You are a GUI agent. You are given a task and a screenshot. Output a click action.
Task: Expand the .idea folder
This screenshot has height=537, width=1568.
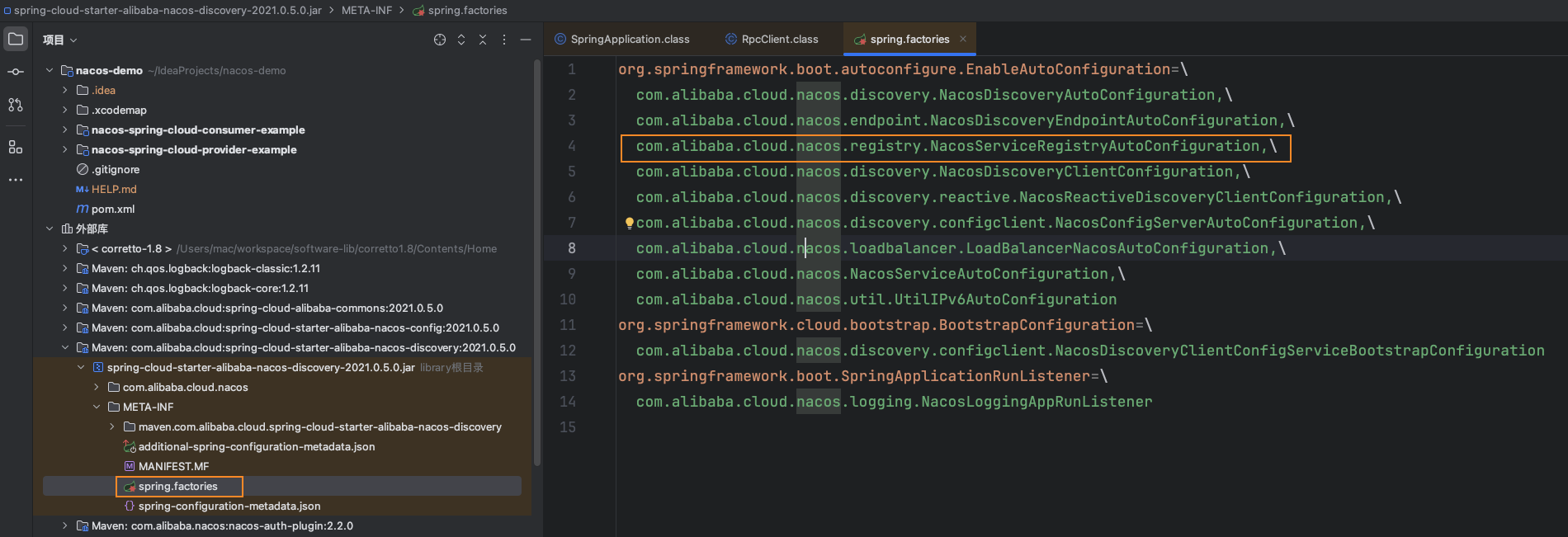[65, 90]
